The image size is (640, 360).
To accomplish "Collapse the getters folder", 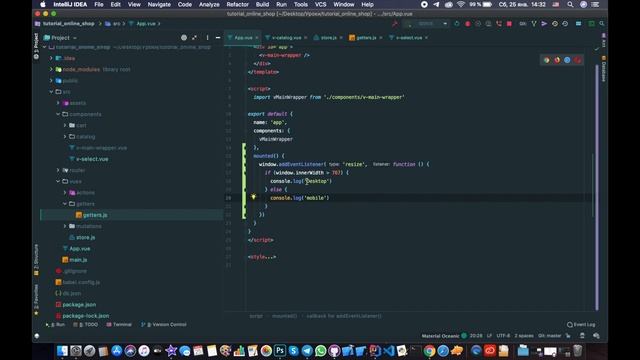I will click(x=65, y=204).
